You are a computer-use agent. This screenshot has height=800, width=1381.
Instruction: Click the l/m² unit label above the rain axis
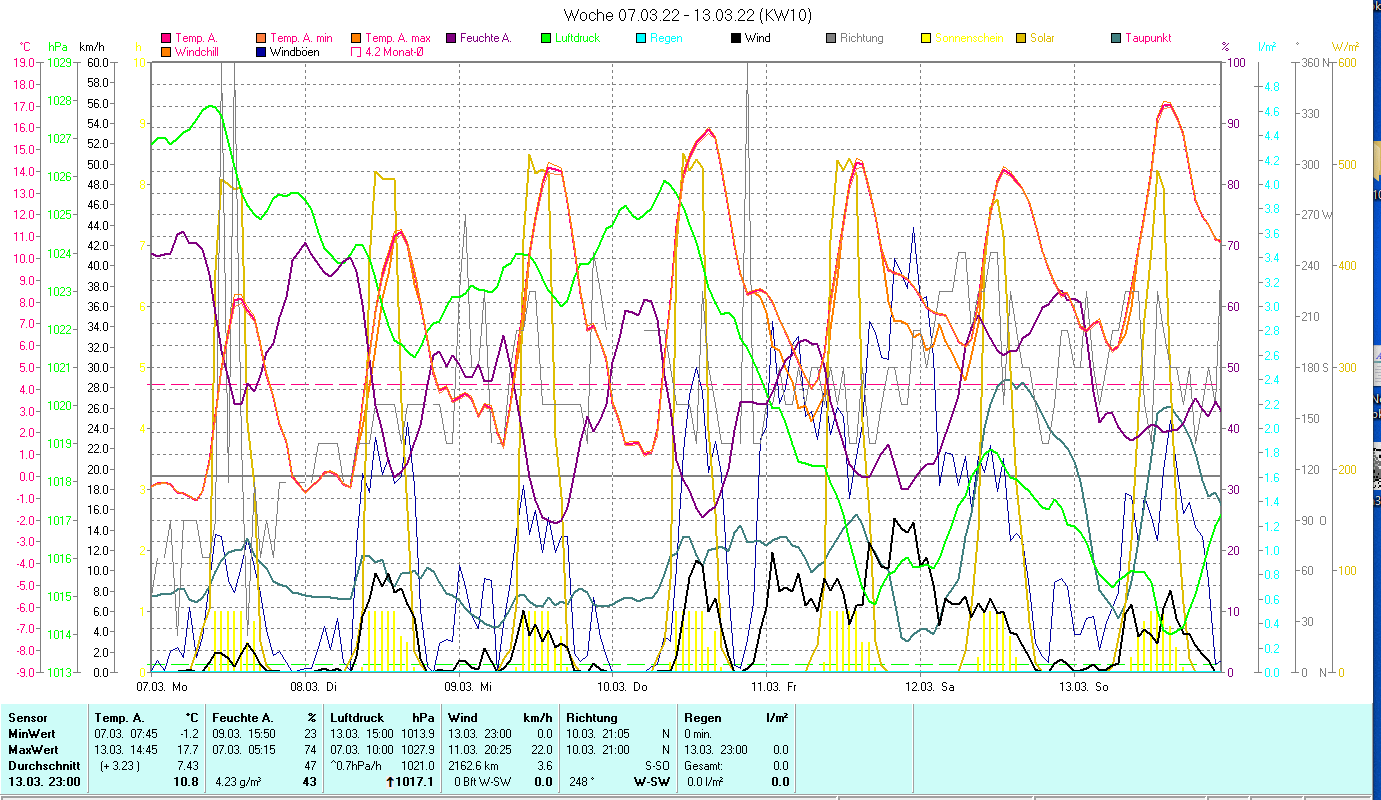(1267, 46)
